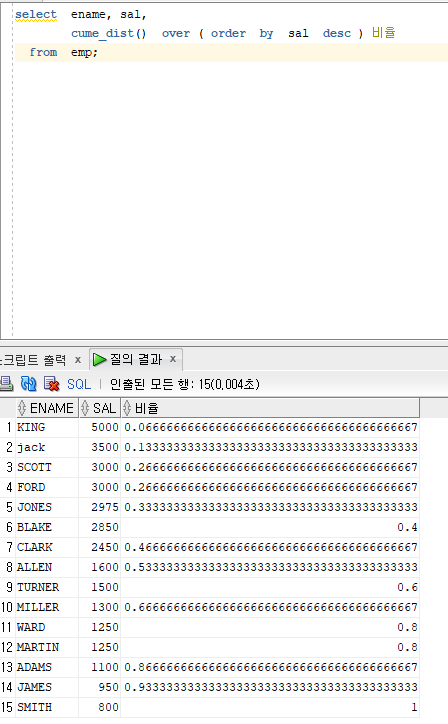The image size is (448, 724).
Task: Click the refresh icon in results toolbar
Action: click(28, 384)
